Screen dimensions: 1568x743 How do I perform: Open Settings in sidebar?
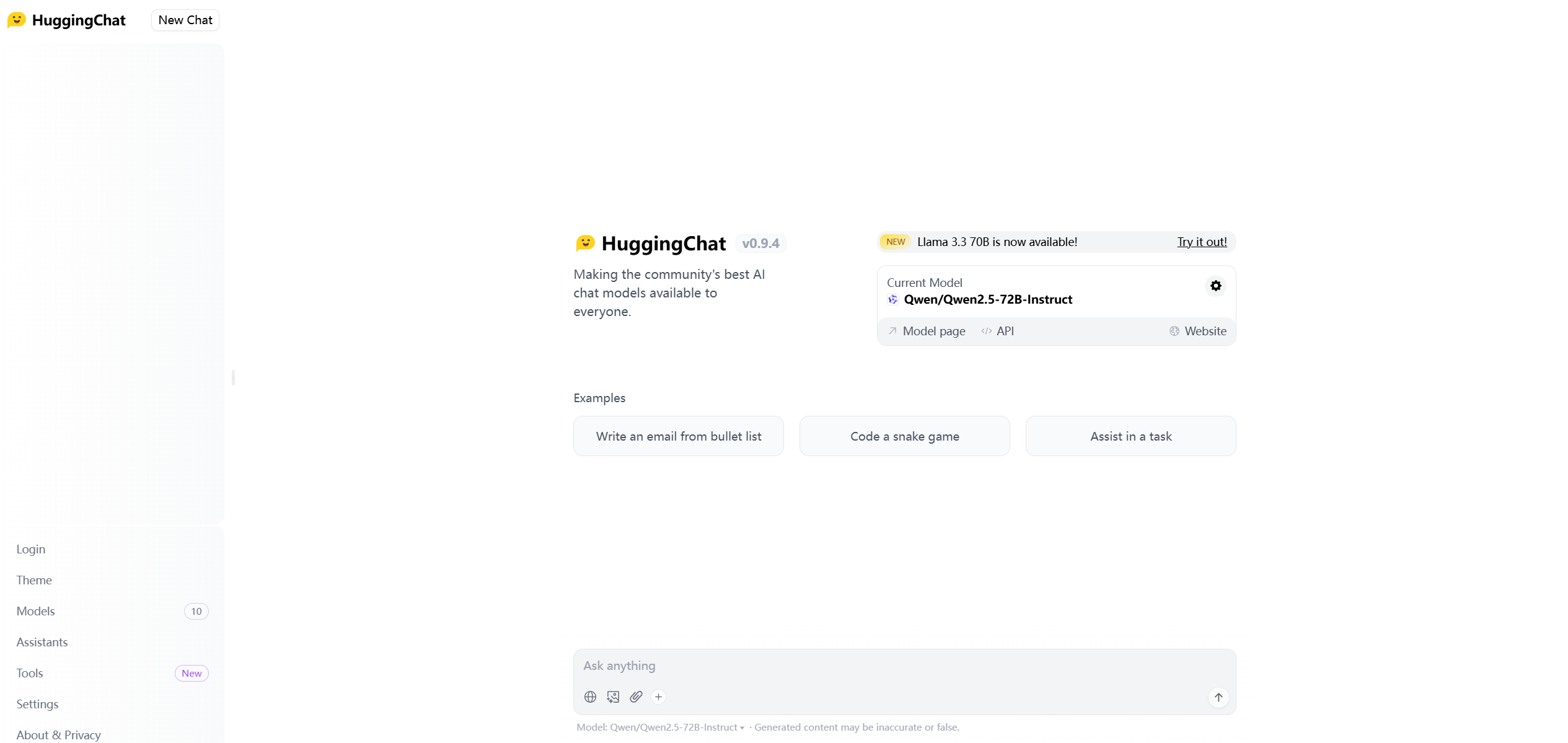[x=112, y=704]
